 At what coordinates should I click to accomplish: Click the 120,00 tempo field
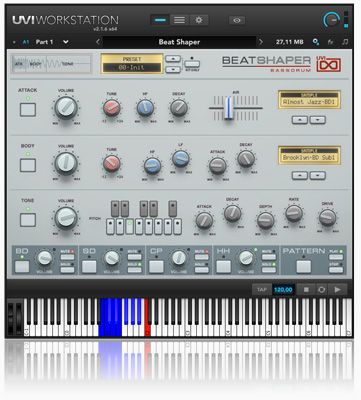click(283, 289)
